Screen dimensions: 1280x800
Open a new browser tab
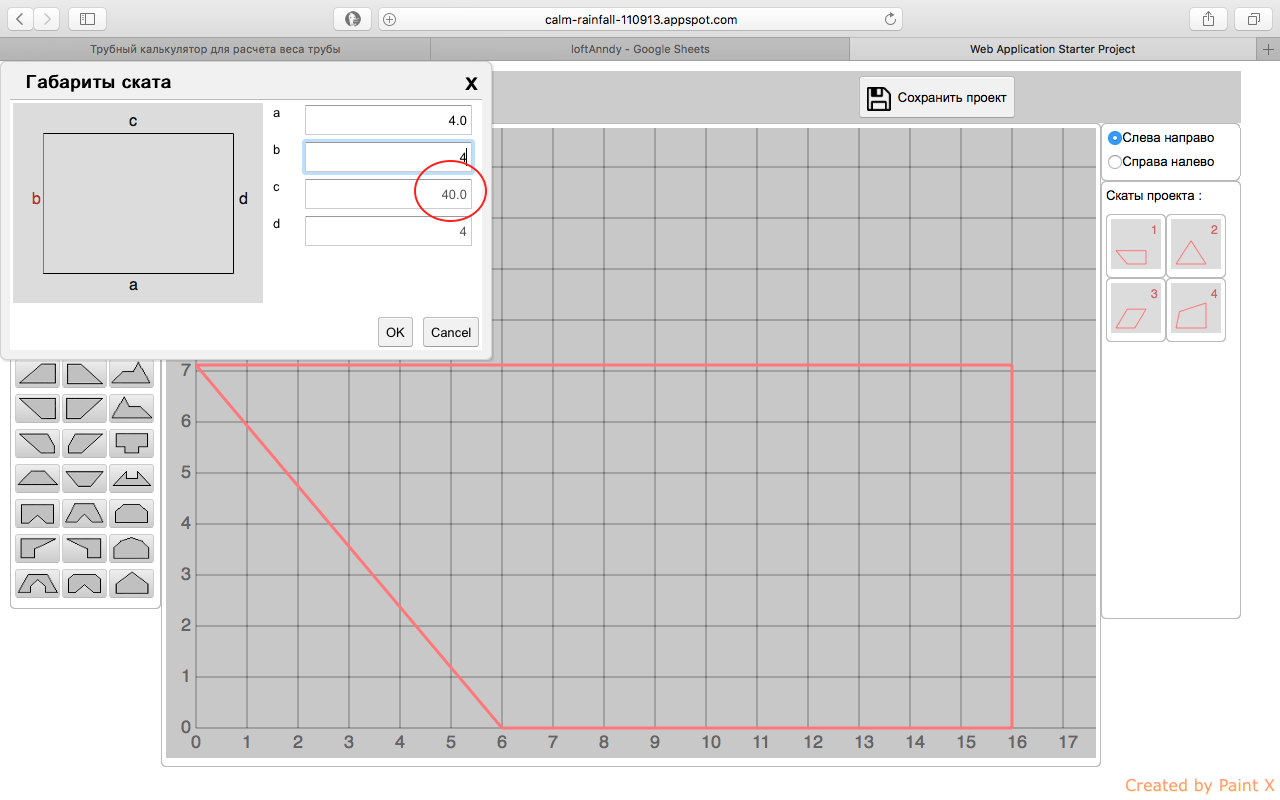tap(1269, 48)
